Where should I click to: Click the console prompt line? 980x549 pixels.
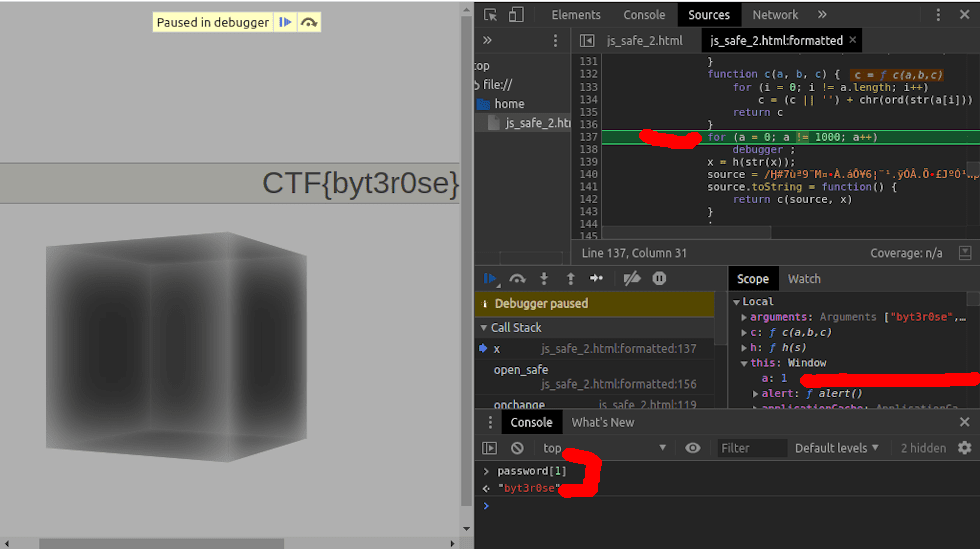pyautogui.click(x=725, y=506)
